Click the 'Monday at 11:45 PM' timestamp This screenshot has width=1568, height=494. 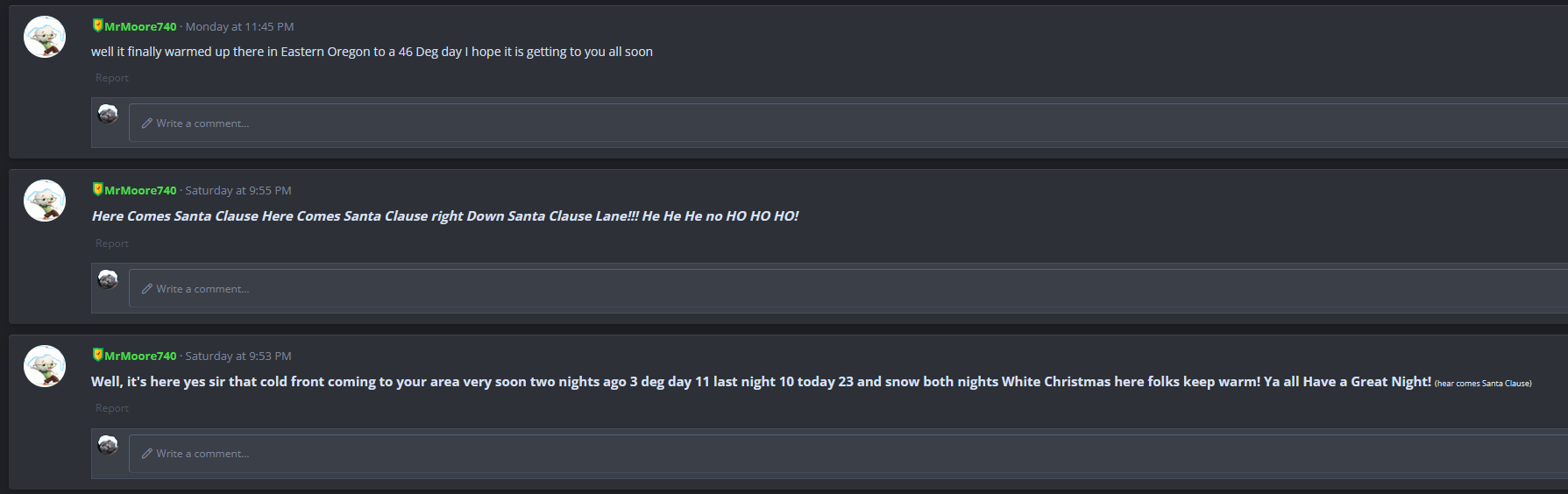coord(239,27)
